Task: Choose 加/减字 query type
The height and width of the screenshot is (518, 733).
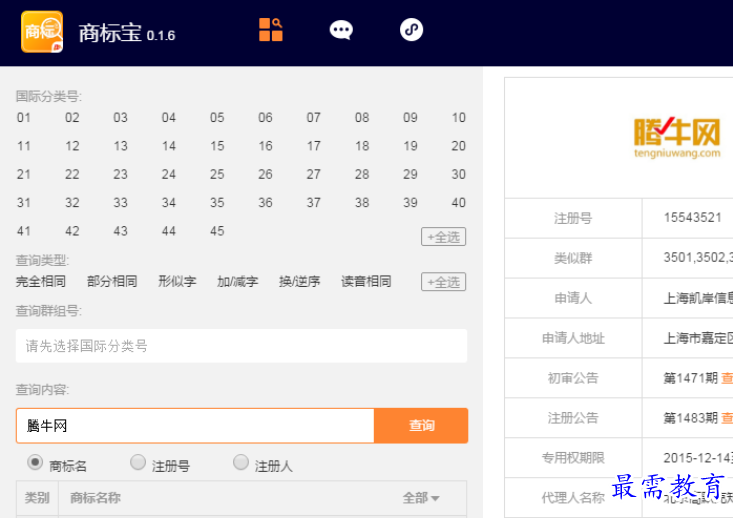Action: pos(237,281)
